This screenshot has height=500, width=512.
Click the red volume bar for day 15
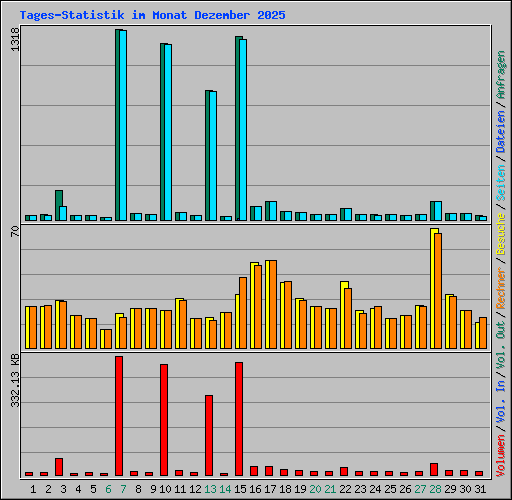tap(239, 419)
